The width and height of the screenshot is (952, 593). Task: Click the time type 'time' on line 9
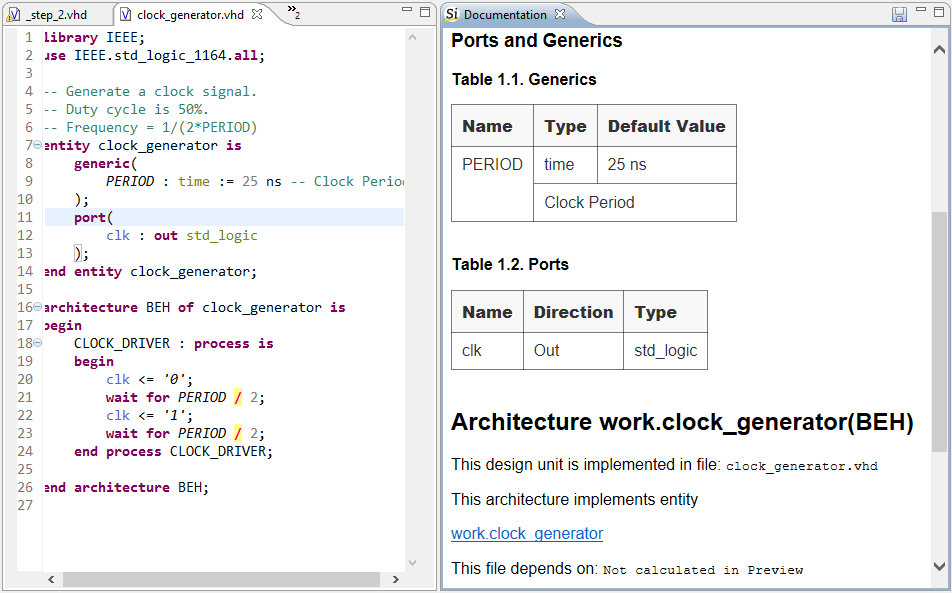(x=194, y=181)
